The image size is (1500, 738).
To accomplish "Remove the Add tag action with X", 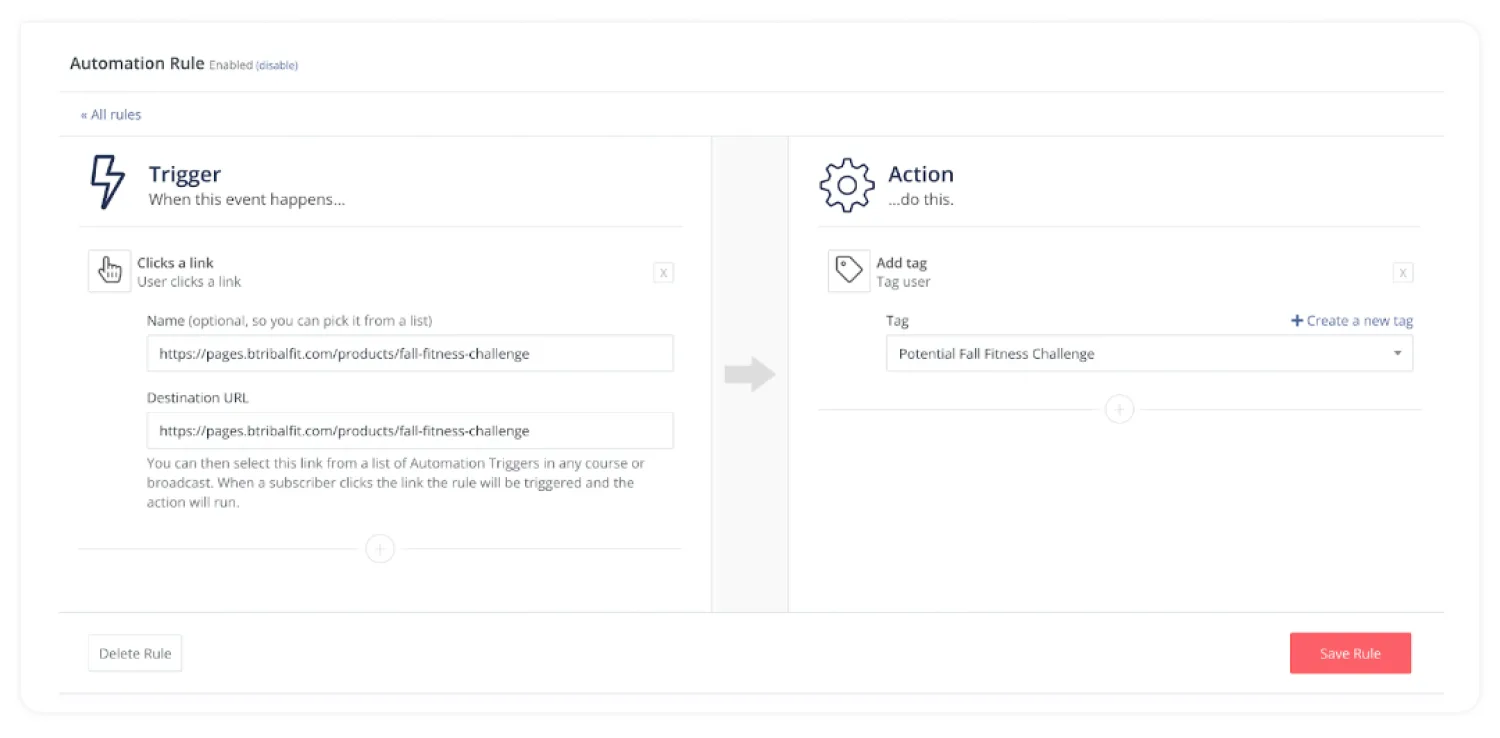I will pyautogui.click(x=1403, y=272).
